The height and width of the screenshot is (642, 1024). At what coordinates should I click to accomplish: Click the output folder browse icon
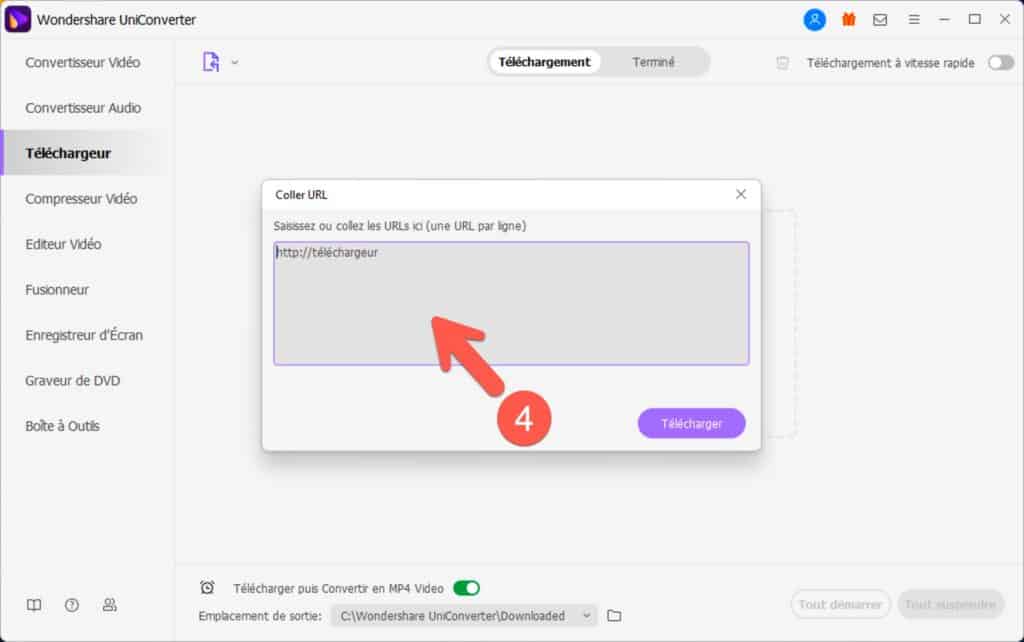[x=614, y=616]
